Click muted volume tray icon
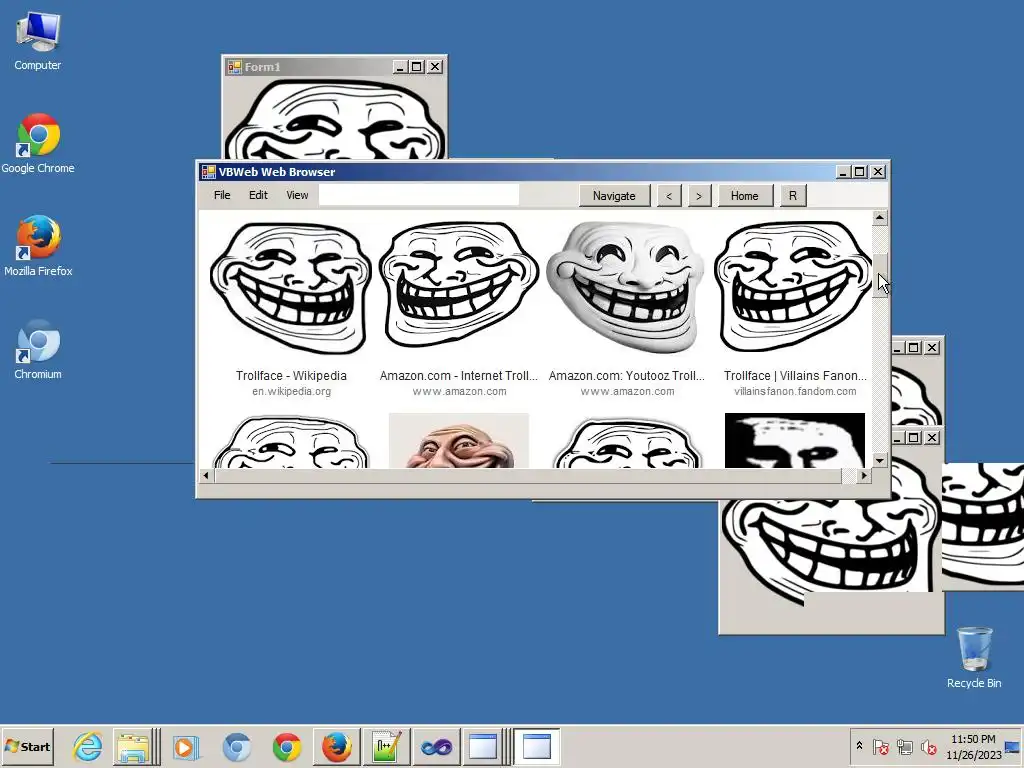 928,746
